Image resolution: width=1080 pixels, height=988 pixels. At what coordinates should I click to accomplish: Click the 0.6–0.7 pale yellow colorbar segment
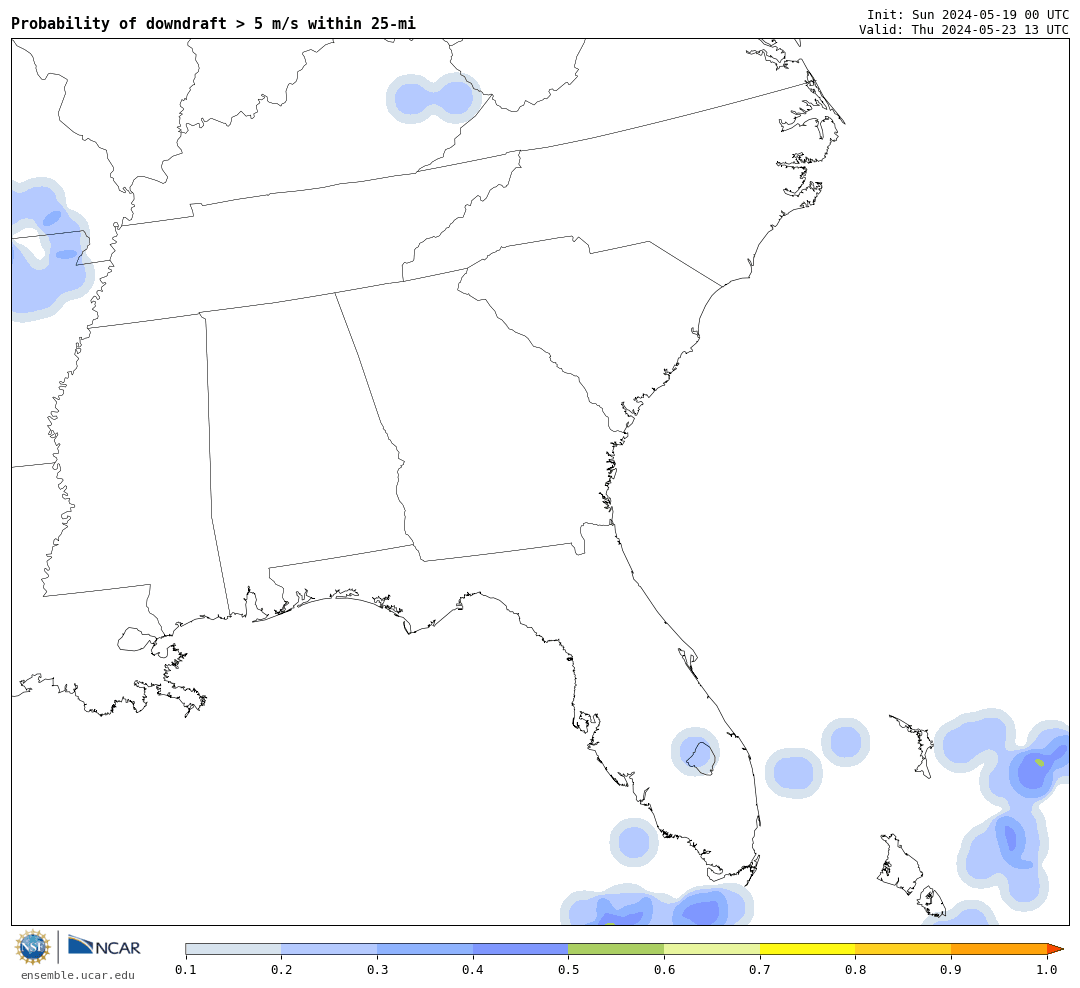pyautogui.click(x=712, y=949)
